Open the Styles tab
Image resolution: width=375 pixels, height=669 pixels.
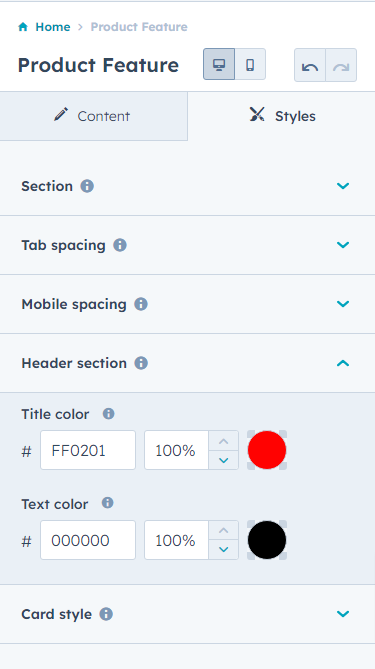282,116
